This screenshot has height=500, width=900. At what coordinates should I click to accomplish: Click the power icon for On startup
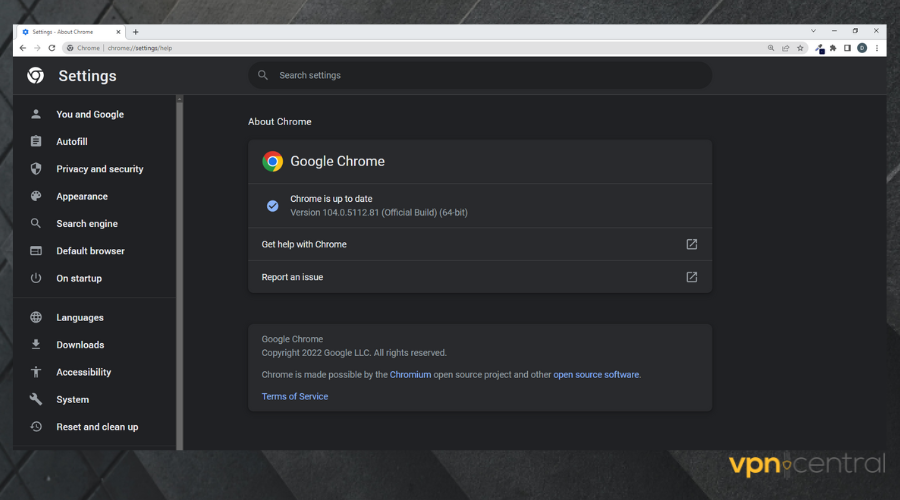[x=36, y=278]
